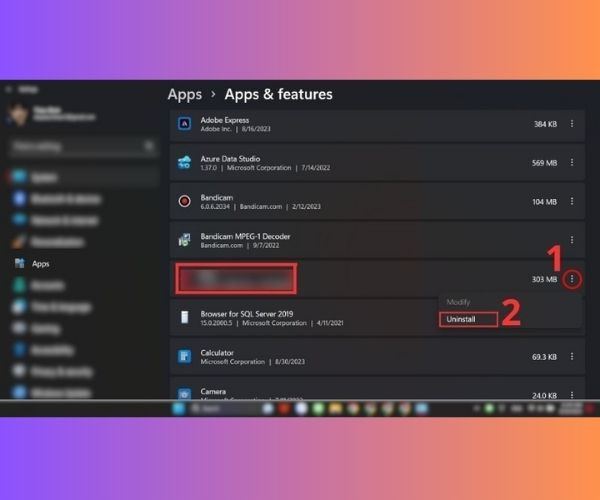Click the 569 MB size value
Screen dimensions: 600x500
544,163
